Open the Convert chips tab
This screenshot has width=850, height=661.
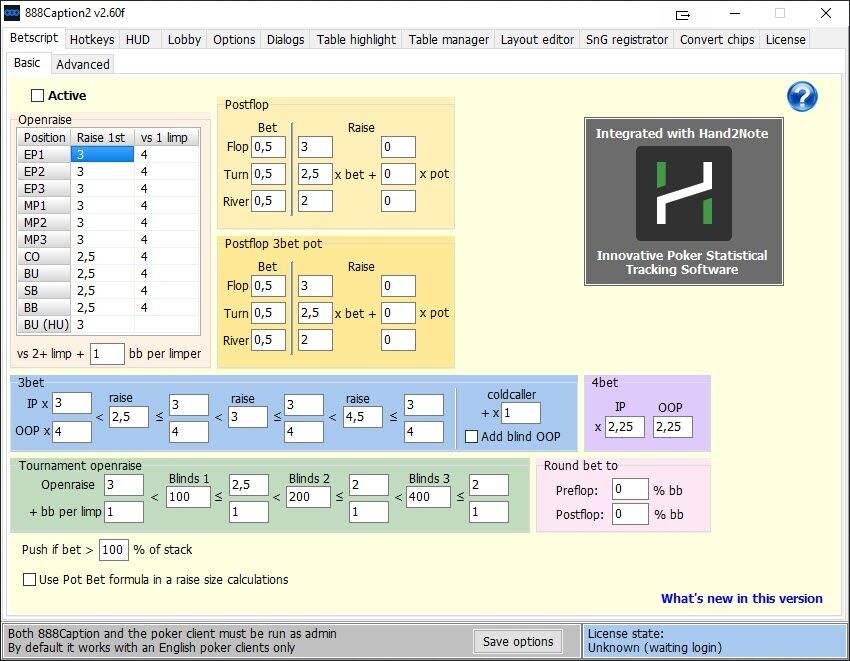pyautogui.click(x=717, y=40)
